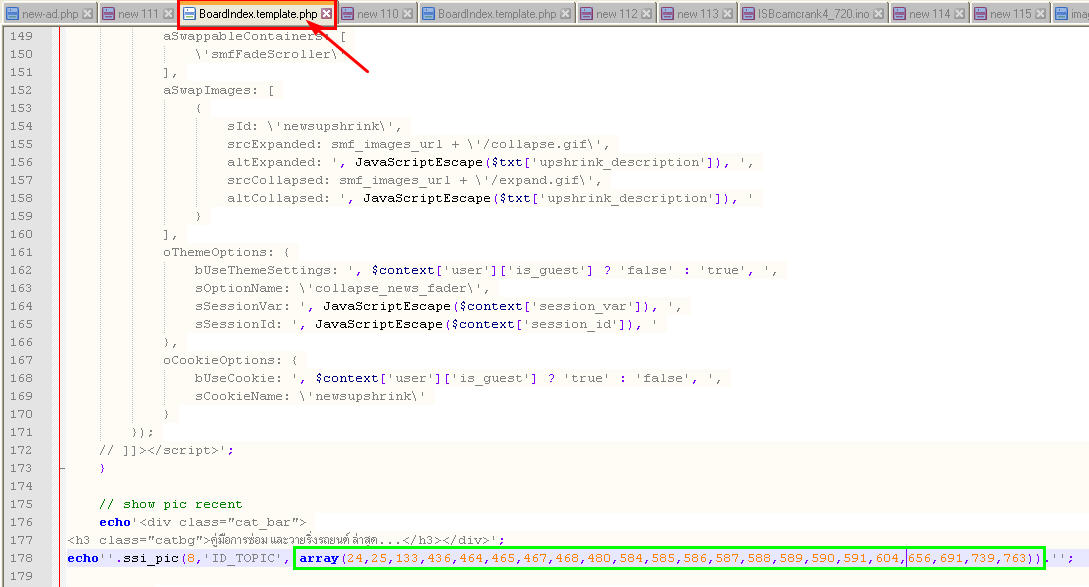Click the "// ]]></script>';" line

(166, 450)
